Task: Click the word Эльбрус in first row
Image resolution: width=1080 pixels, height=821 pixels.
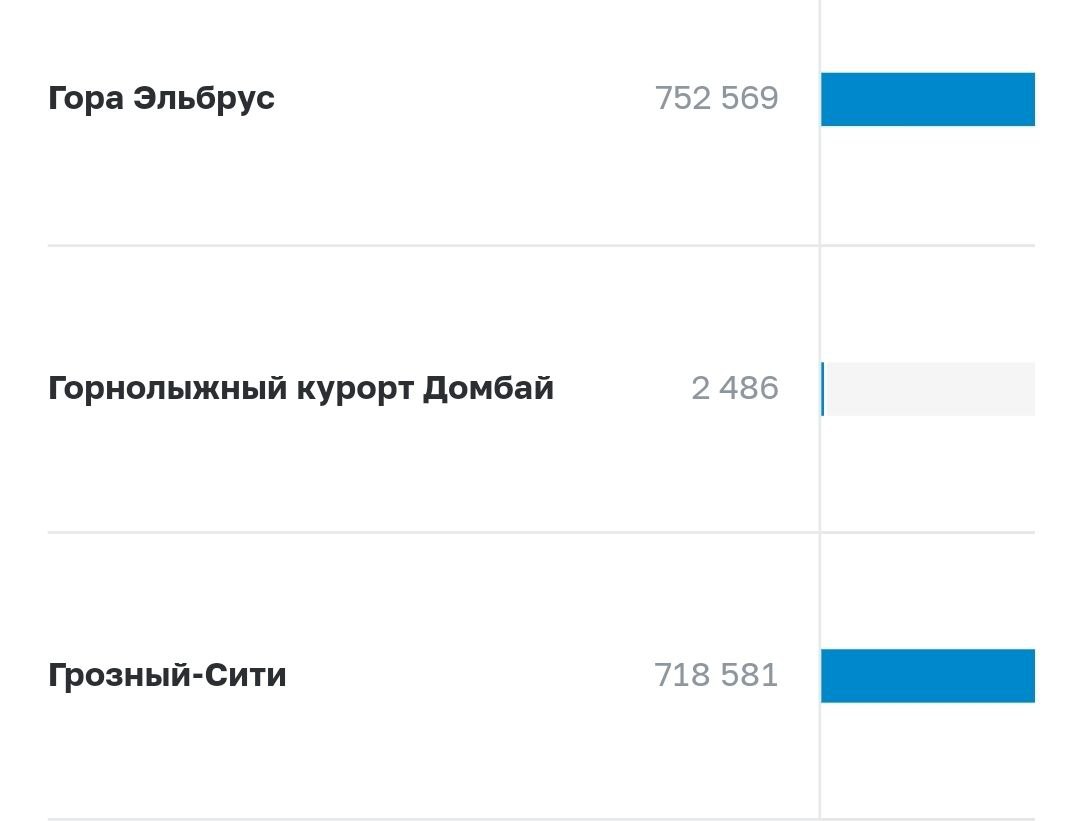Action: pyautogui.click(x=204, y=98)
